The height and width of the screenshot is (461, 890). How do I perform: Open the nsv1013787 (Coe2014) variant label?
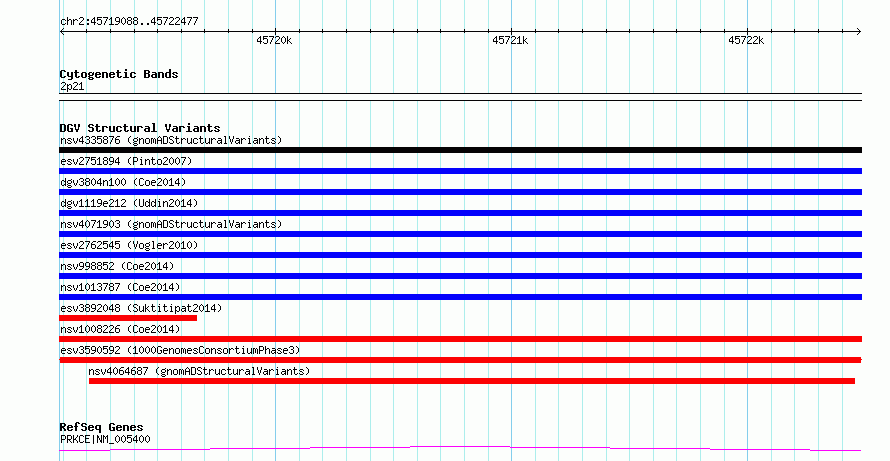[120, 287]
